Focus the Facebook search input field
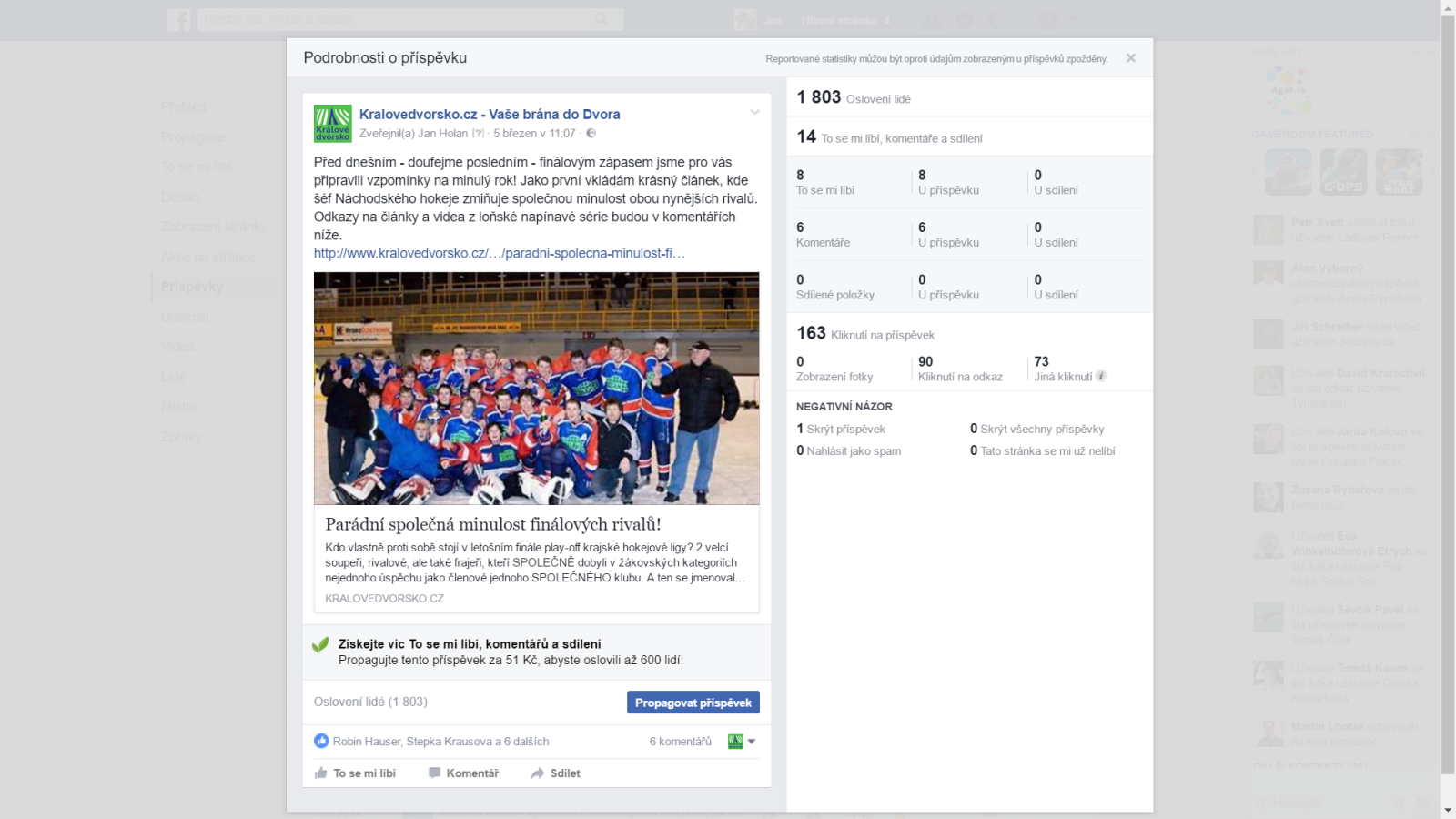This screenshot has width=1456, height=819. 396,19
